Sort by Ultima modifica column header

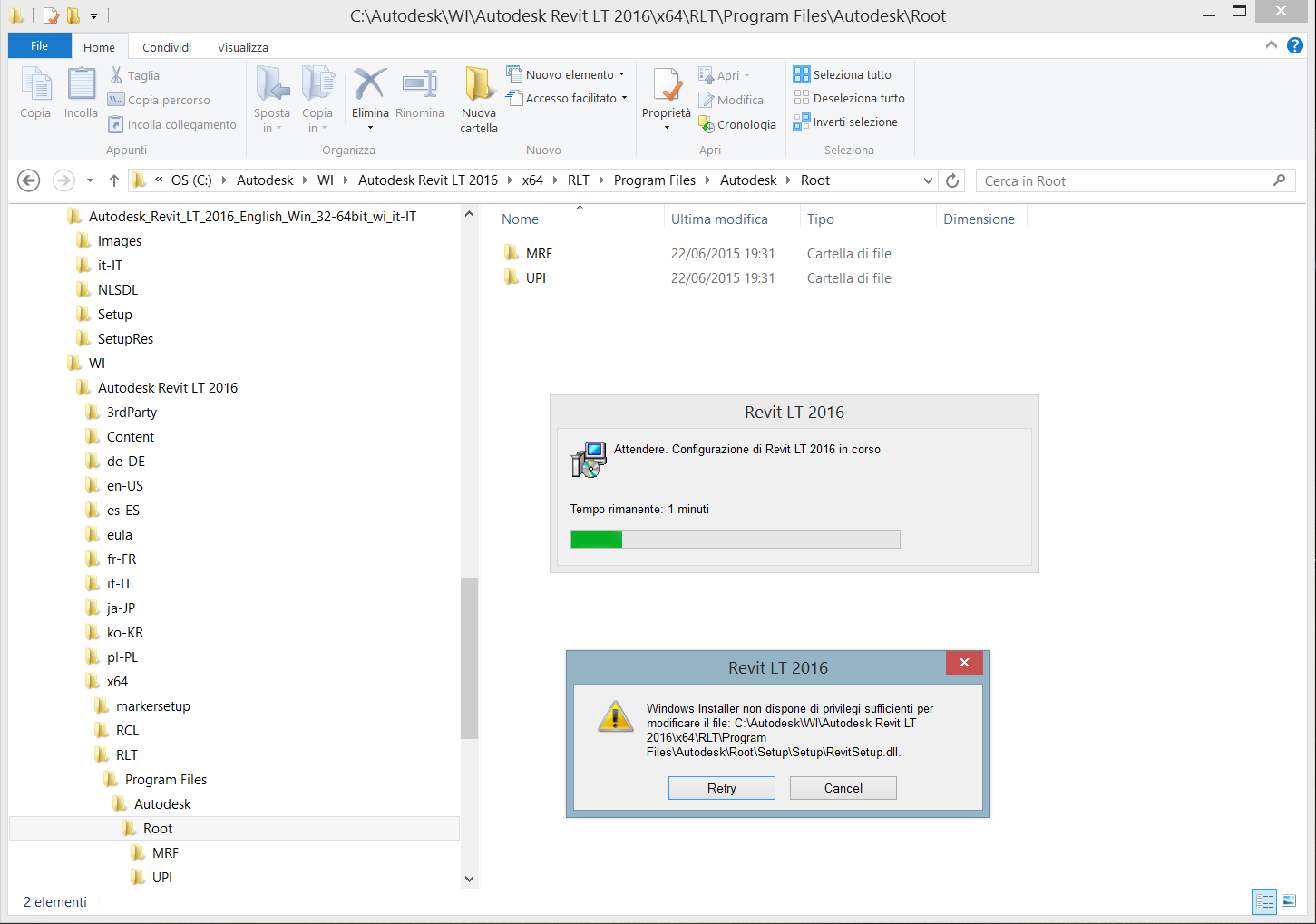[x=719, y=219]
